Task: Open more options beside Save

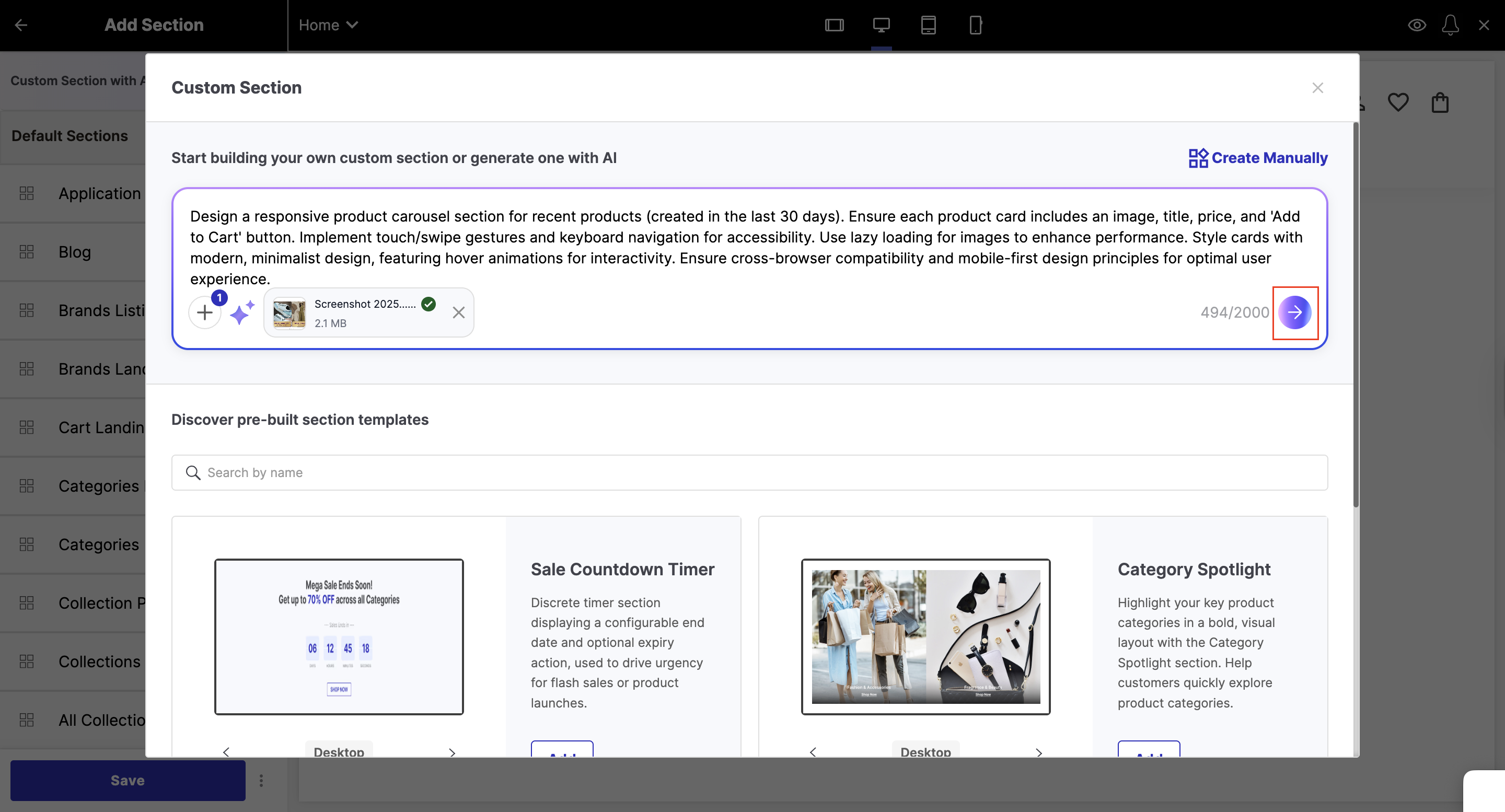Action: point(261,781)
